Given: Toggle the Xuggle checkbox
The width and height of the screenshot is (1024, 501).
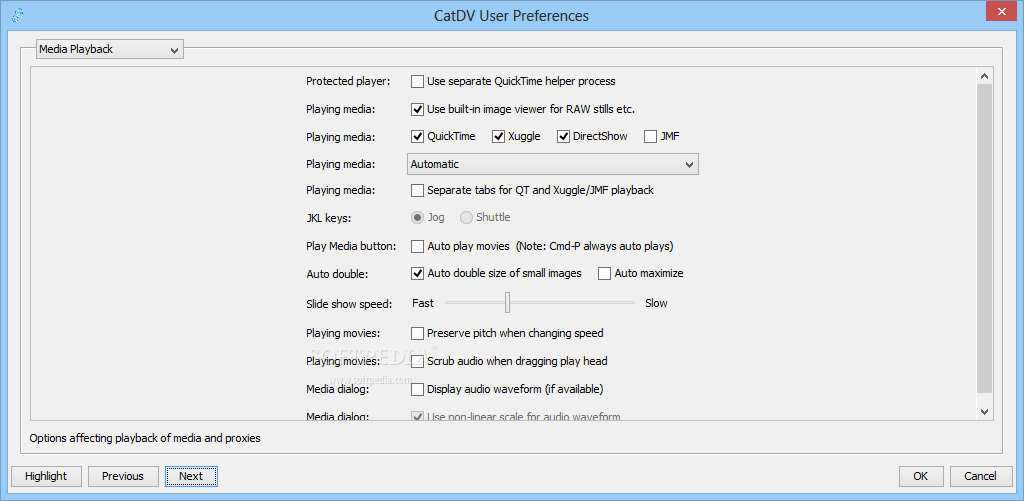Looking at the screenshot, I should tap(498, 137).
